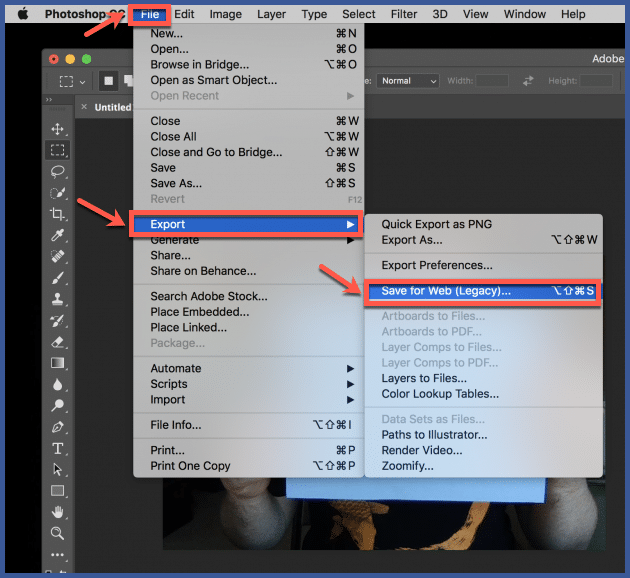Select the Healing Brush tool

57,256
